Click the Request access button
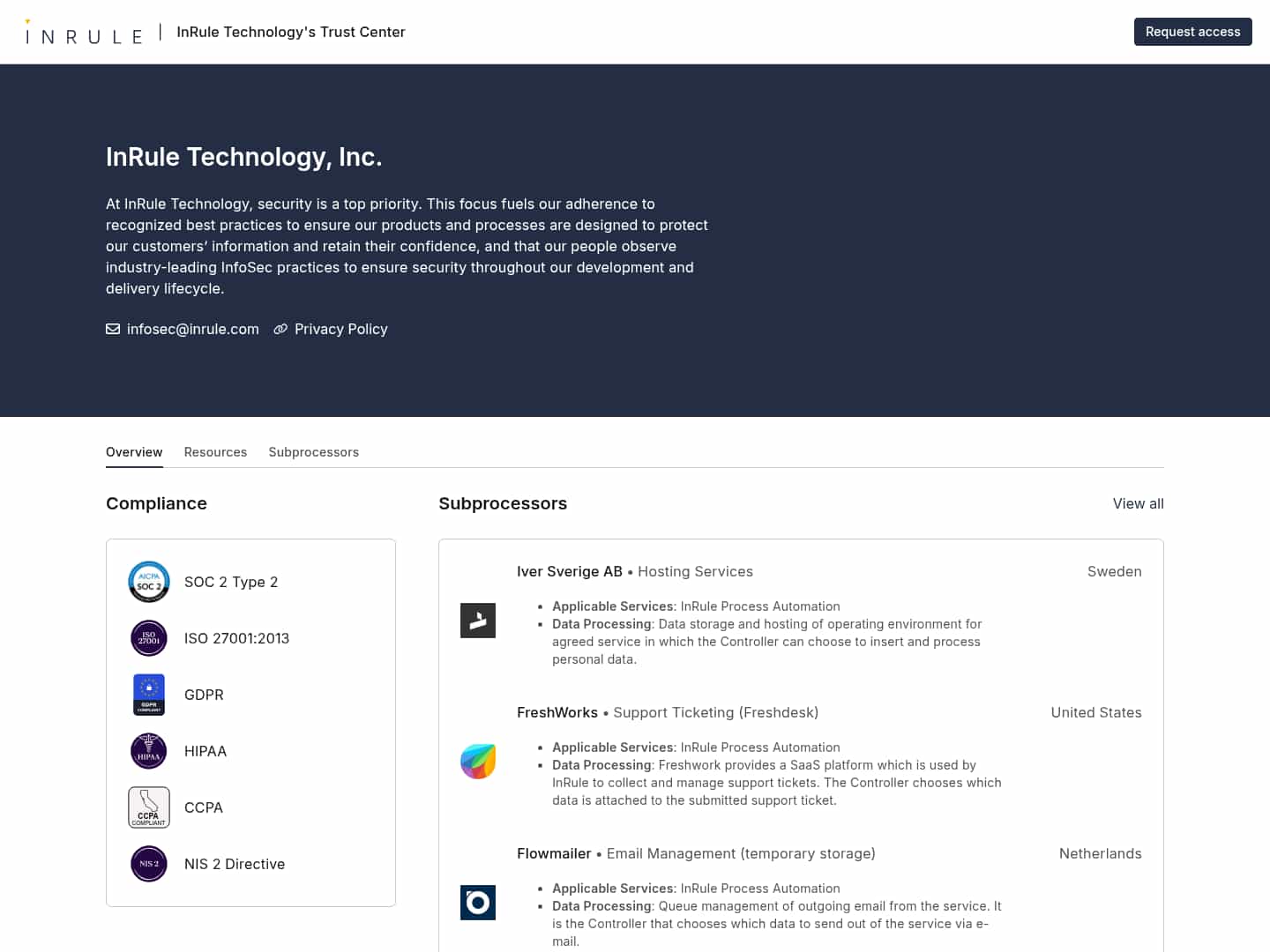Image resolution: width=1270 pixels, height=952 pixels. [1192, 32]
